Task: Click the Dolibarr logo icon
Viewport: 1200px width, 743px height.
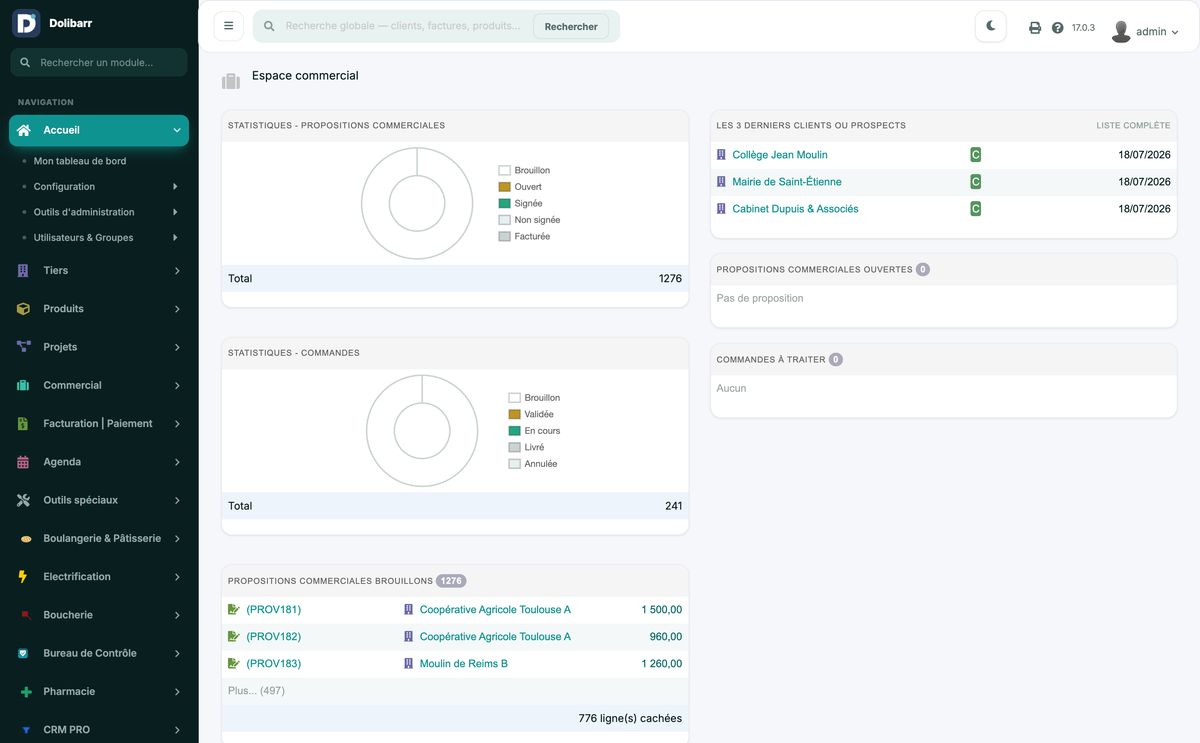Action: (26, 23)
